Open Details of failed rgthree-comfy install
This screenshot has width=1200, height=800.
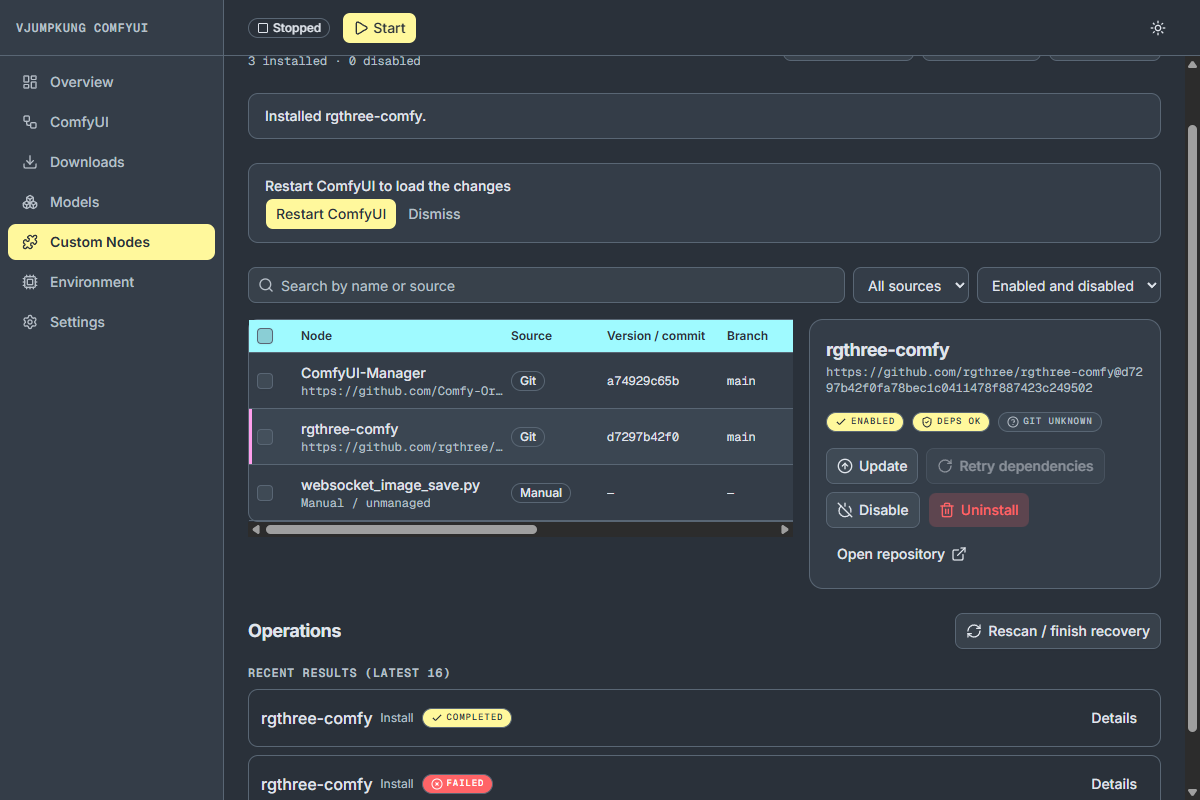1114,784
